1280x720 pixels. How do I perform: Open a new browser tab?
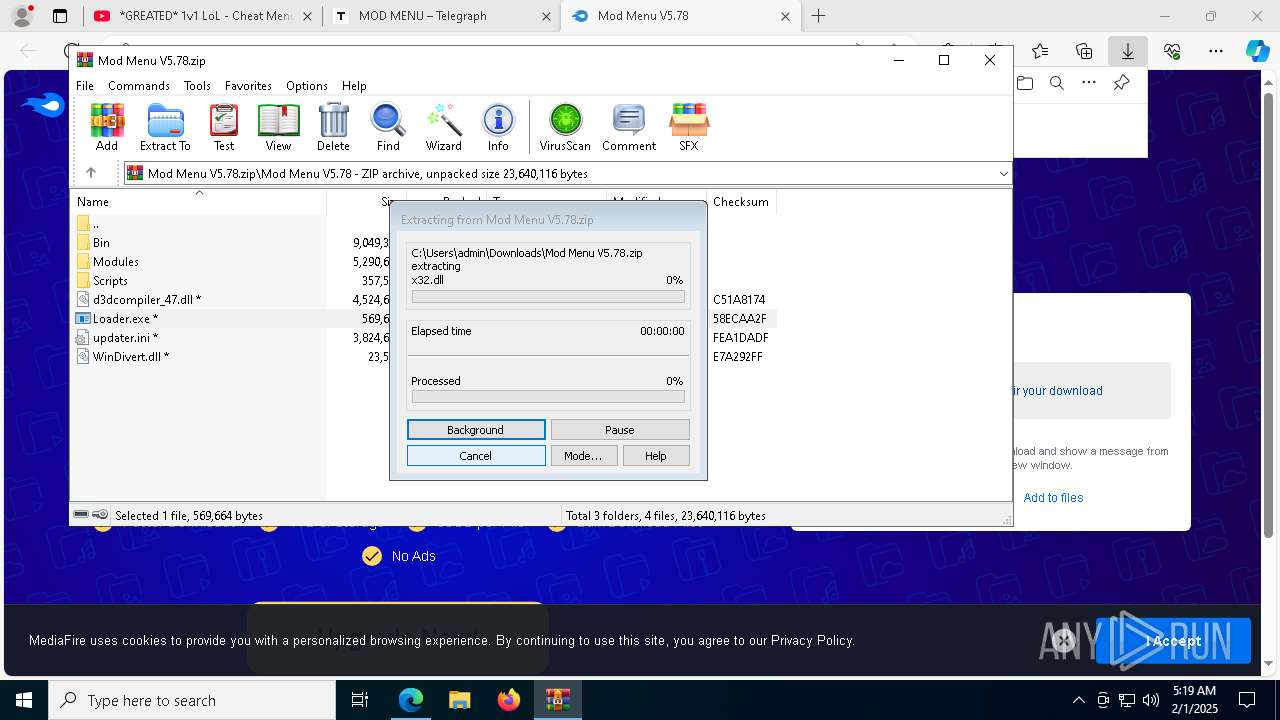click(x=819, y=16)
